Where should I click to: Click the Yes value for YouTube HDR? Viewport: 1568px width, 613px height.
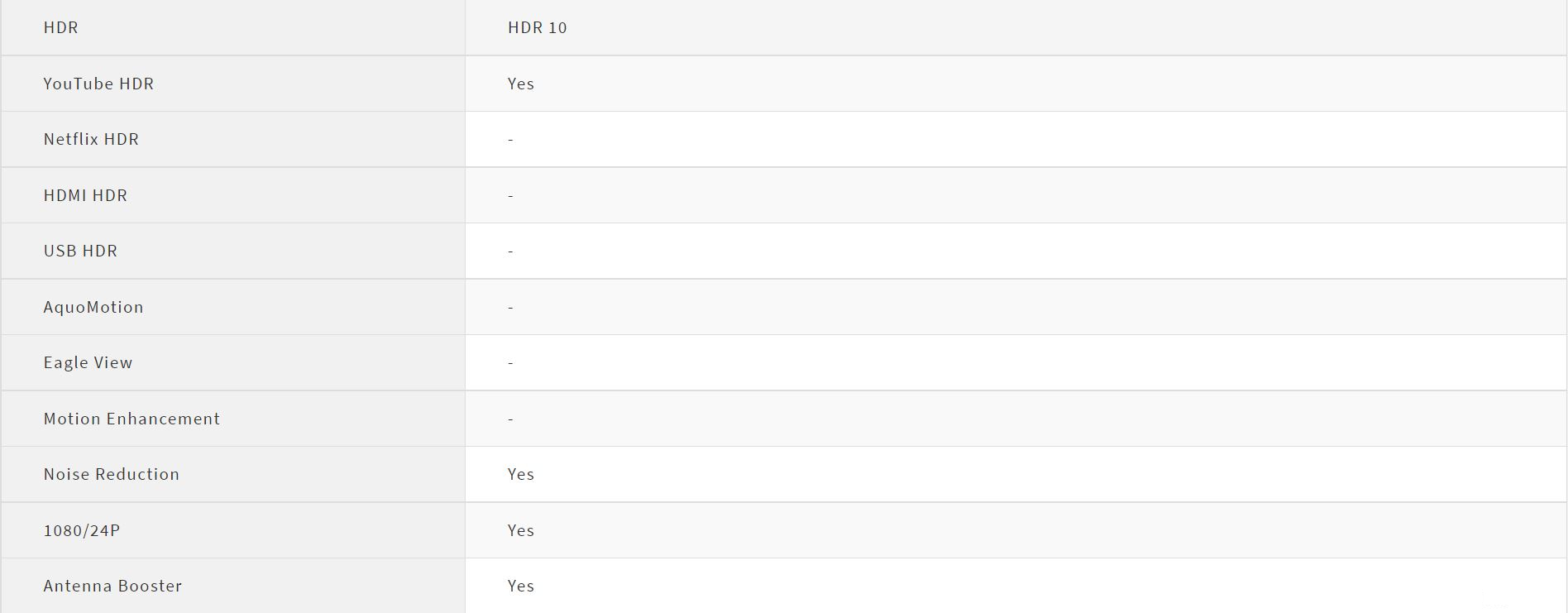pyautogui.click(x=521, y=84)
